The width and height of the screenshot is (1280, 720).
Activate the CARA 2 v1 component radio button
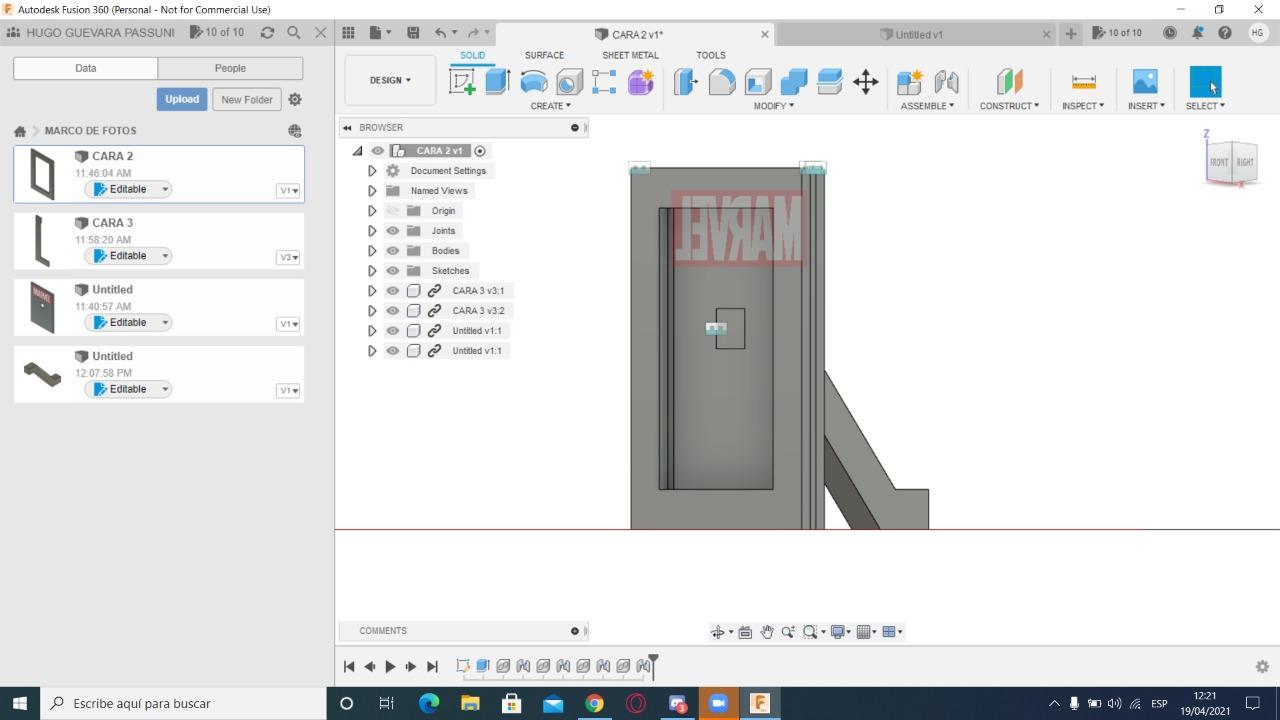[480, 151]
